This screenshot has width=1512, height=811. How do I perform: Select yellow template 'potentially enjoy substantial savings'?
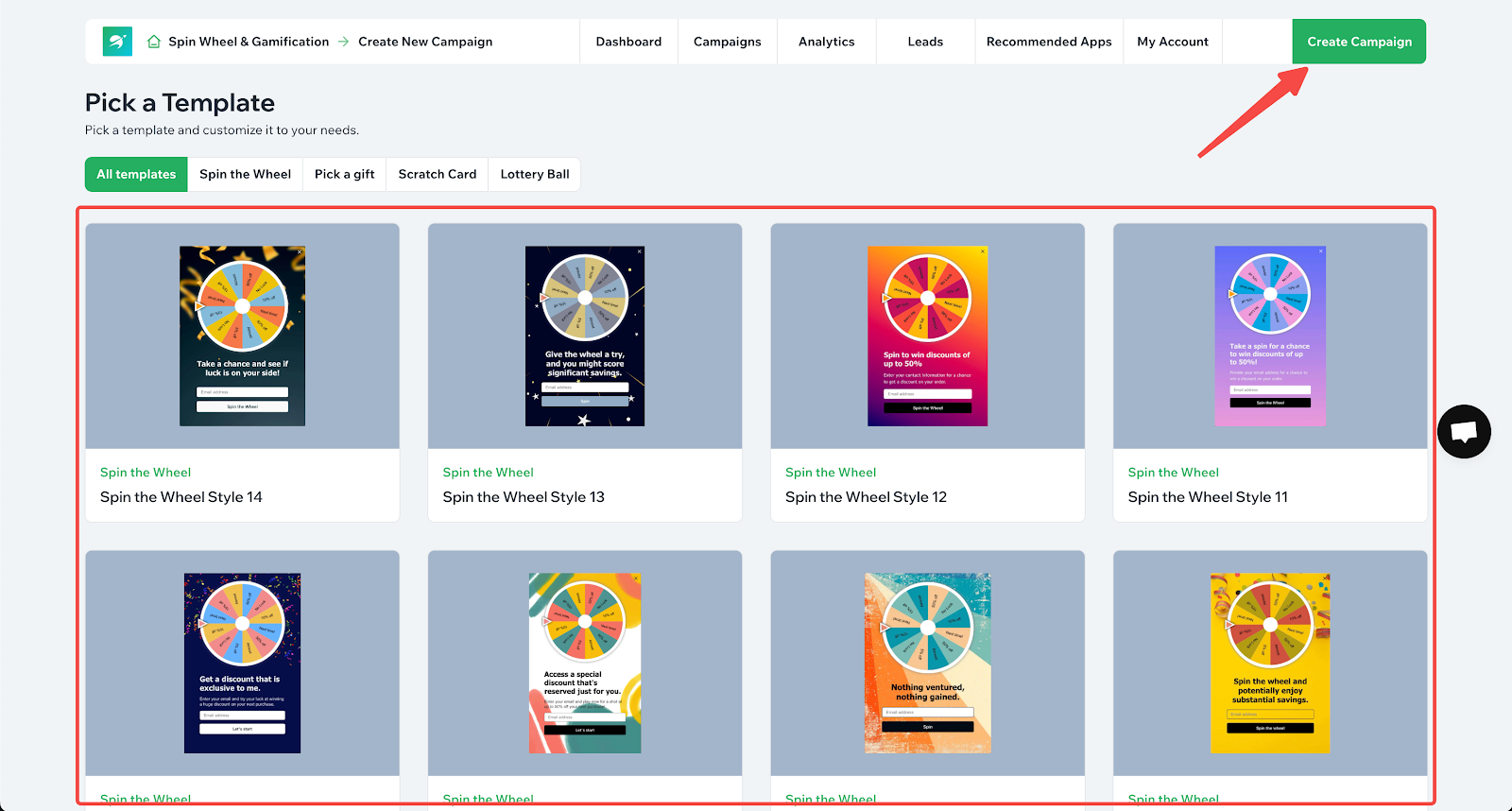point(1270,664)
